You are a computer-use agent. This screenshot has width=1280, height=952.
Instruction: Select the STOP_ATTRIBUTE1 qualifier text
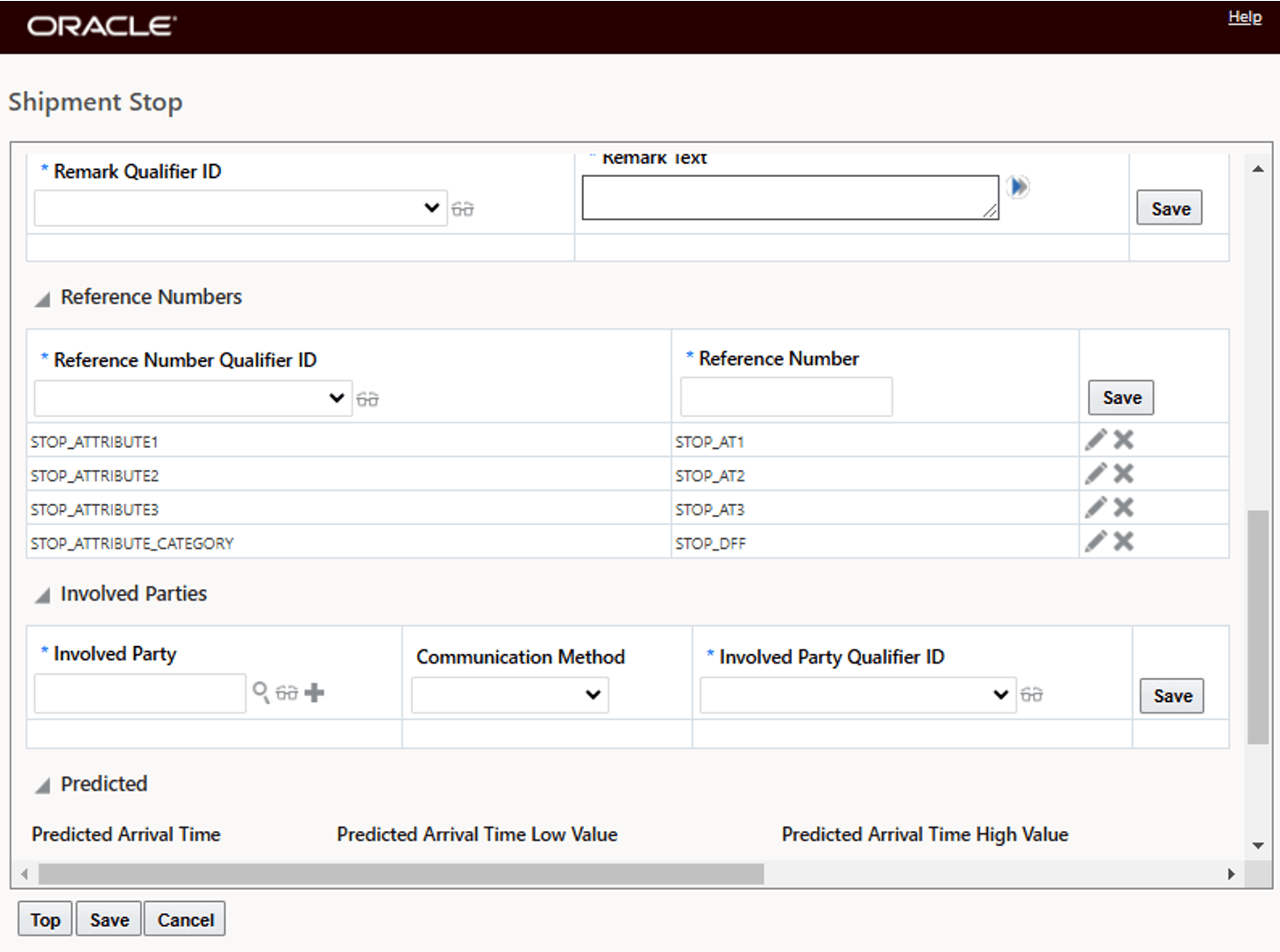95,442
